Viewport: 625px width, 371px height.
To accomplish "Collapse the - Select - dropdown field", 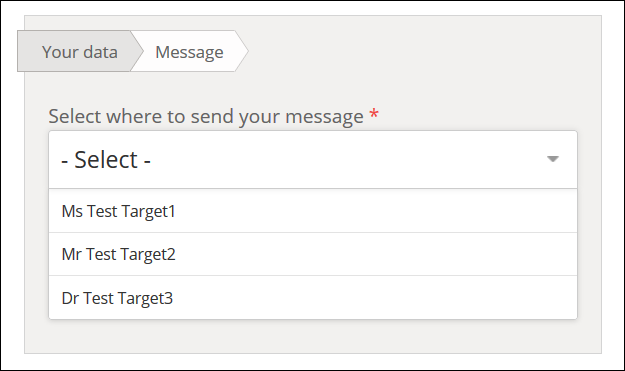I will 313,159.
